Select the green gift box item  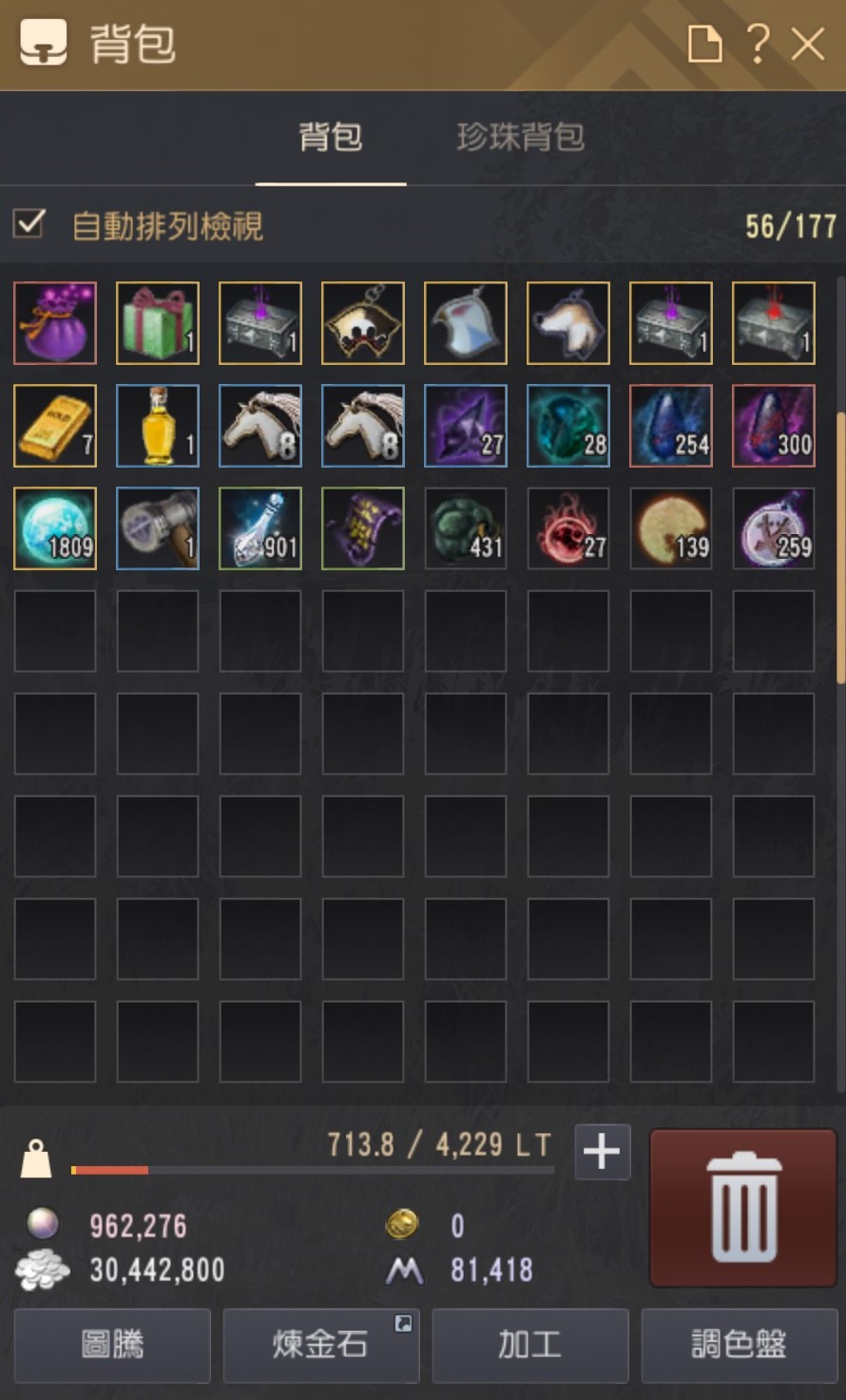point(158,323)
